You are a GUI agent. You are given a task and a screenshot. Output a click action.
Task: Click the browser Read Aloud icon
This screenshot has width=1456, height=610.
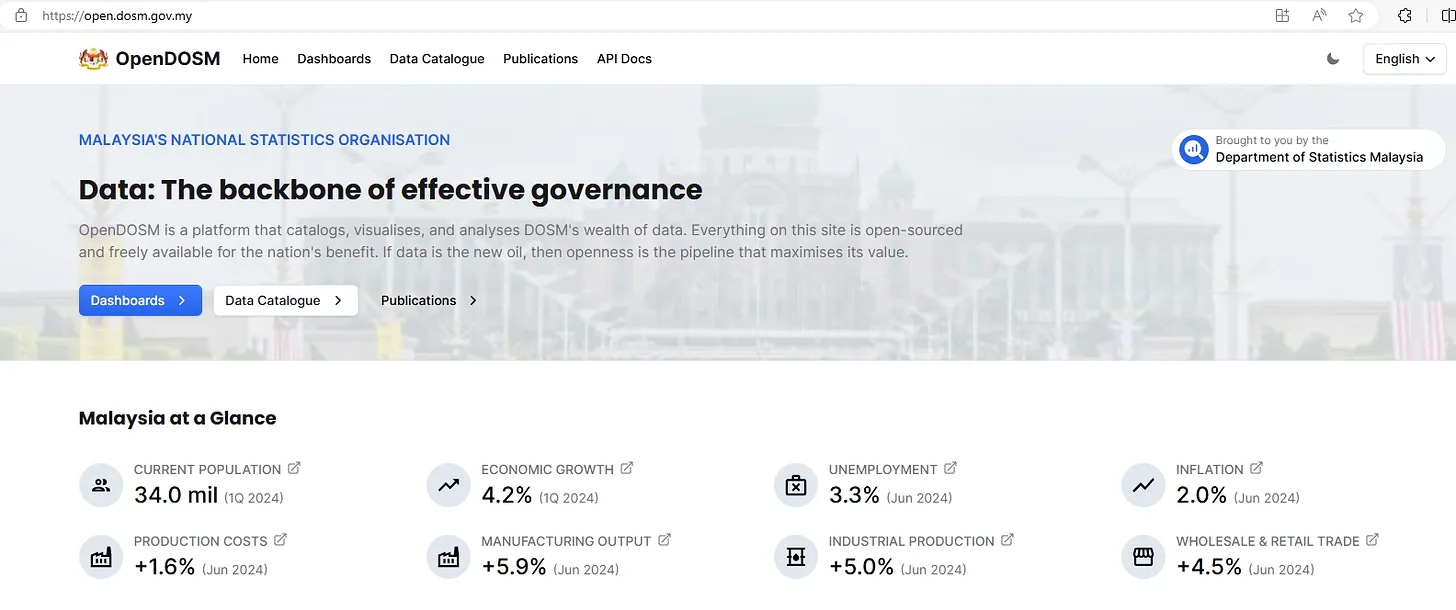[x=1319, y=15]
